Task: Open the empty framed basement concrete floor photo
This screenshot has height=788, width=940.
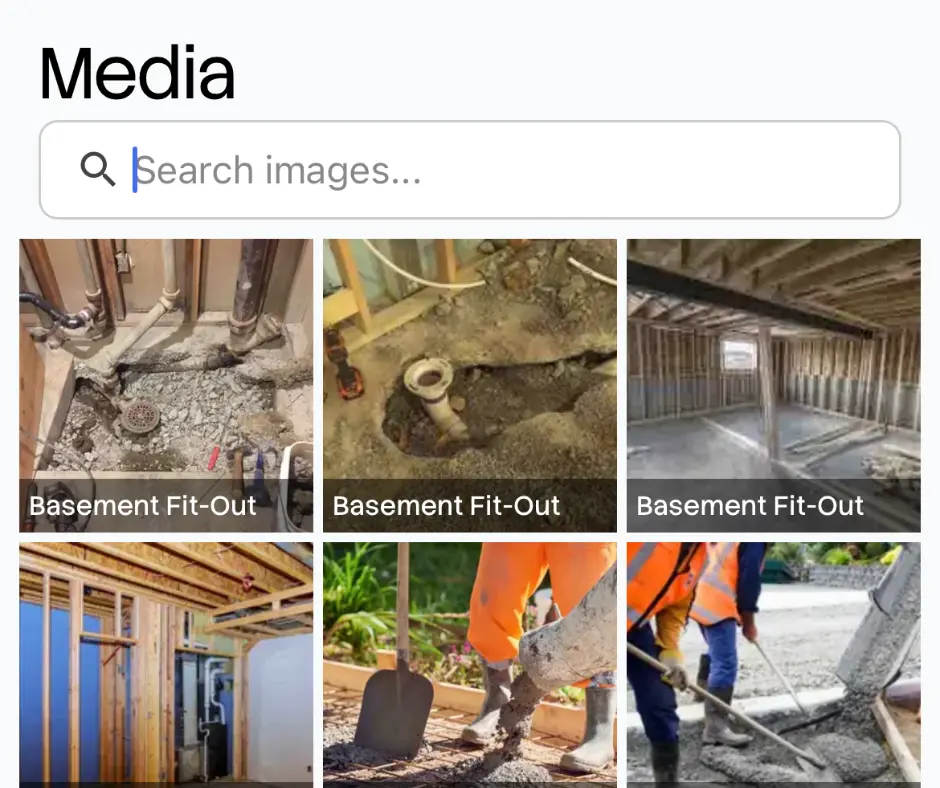Action: [774, 386]
